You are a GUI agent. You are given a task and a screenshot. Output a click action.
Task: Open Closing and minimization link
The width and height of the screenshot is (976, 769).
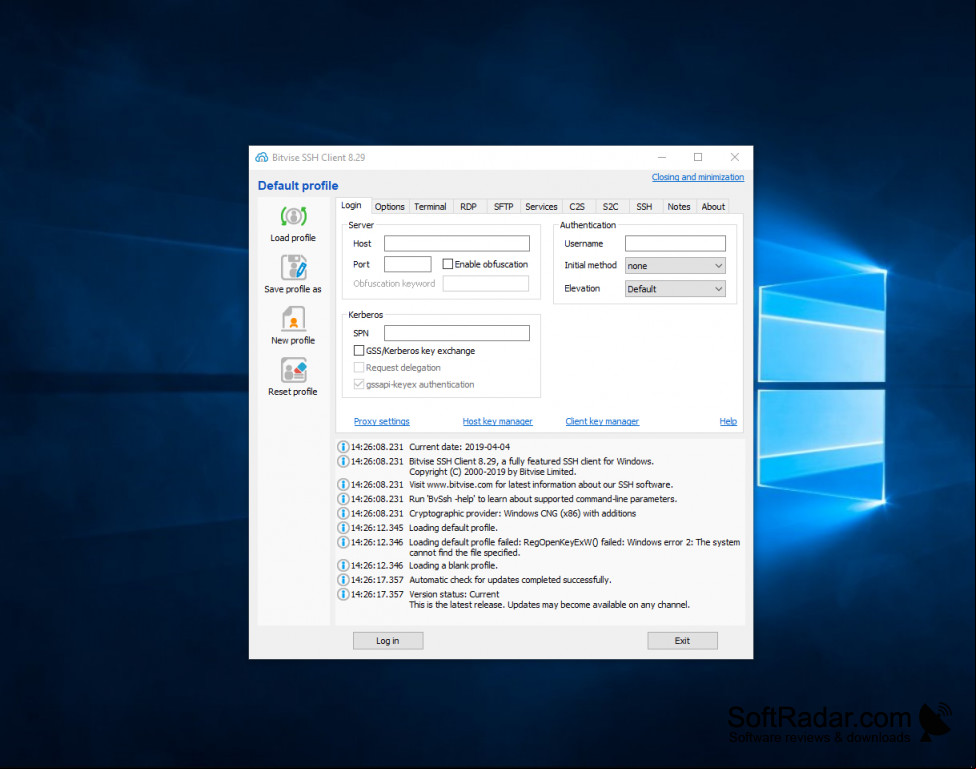[698, 177]
